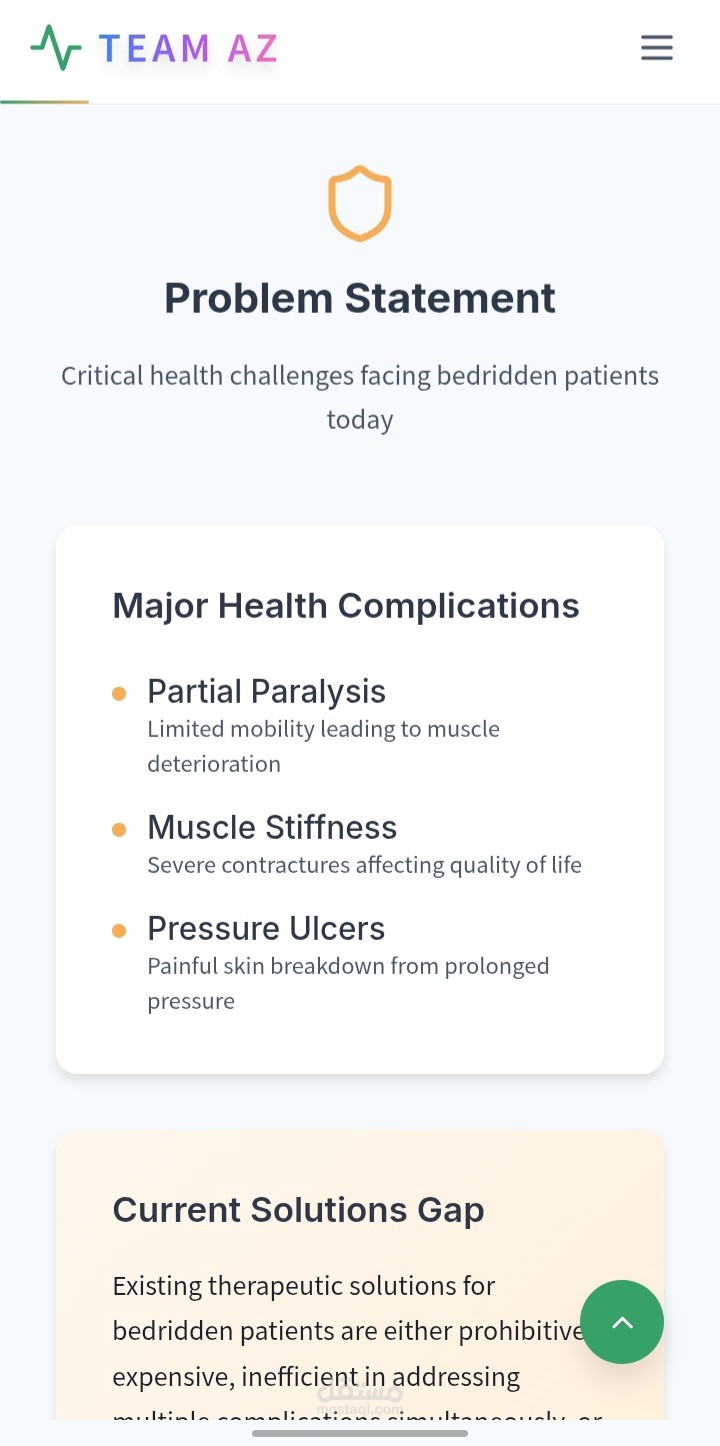
Task: Click the Partial Paralysis item title
Action: [266, 691]
